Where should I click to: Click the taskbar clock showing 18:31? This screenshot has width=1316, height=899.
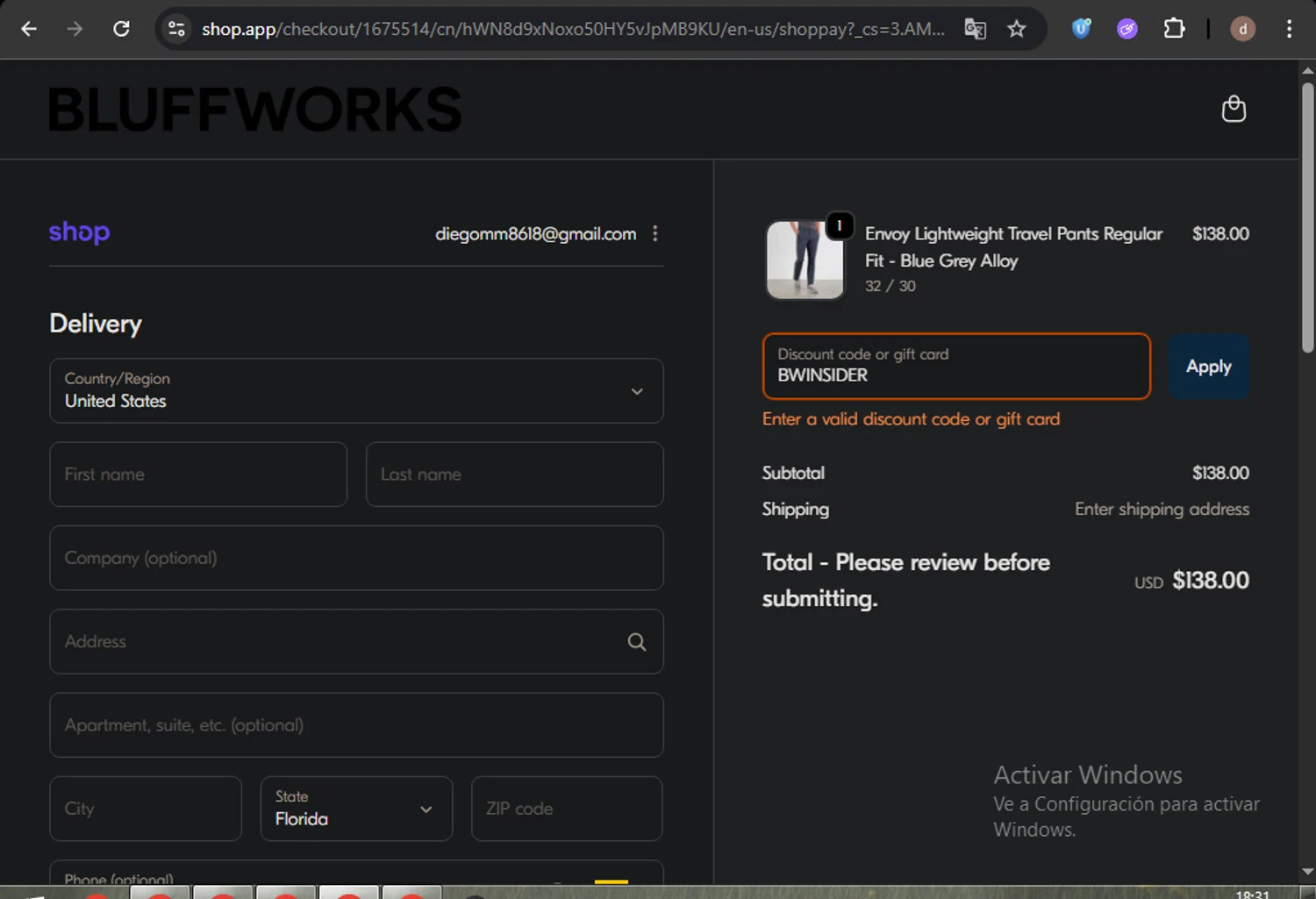click(1252, 894)
